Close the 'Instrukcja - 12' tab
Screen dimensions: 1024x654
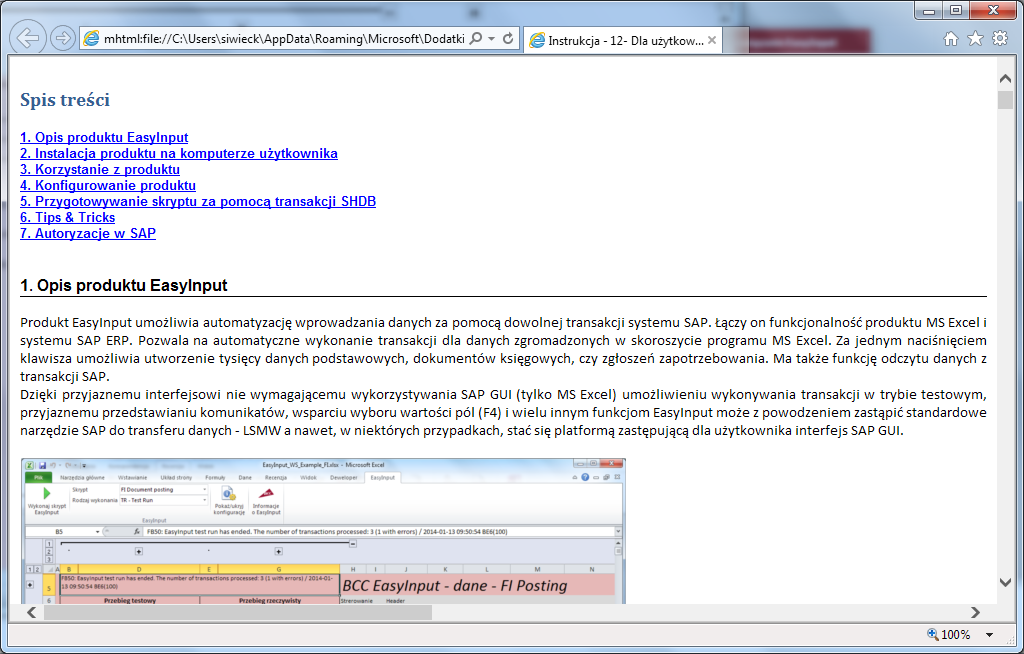712,40
